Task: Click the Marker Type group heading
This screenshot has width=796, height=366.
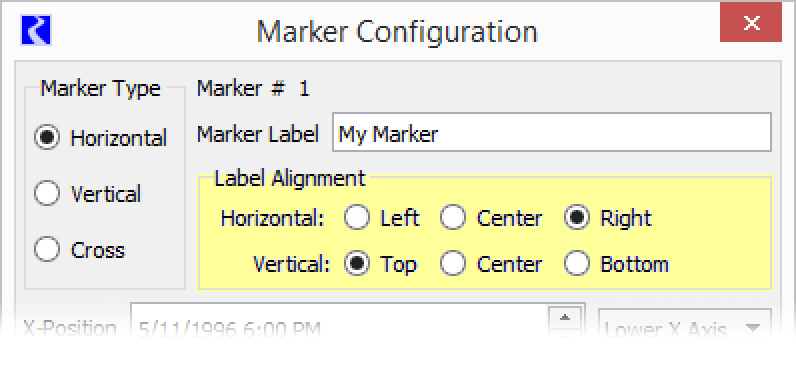Action: click(101, 89)
